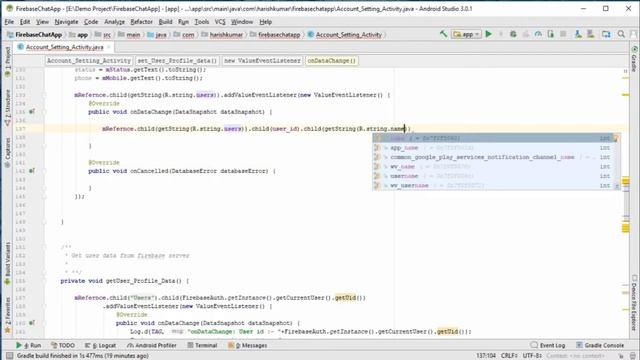Open the VCS menu

[x=220, y=22]
